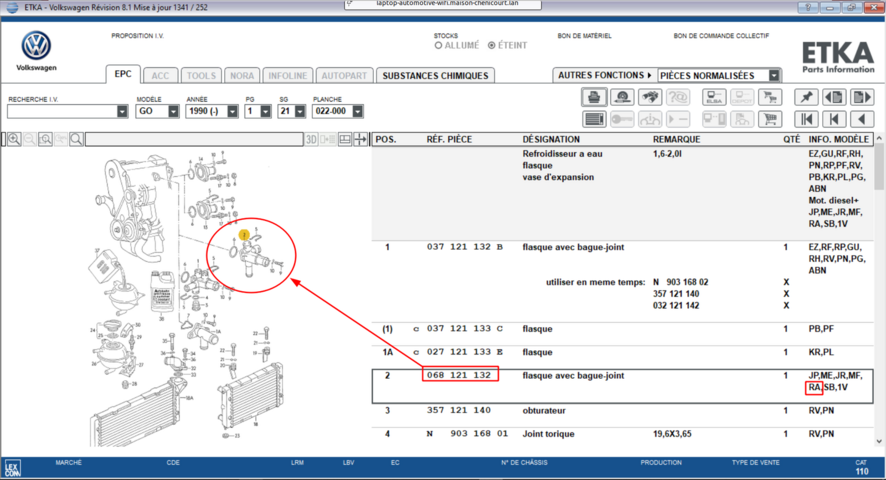Switch to the AUTOPART tab

click(x=344, y=76)
